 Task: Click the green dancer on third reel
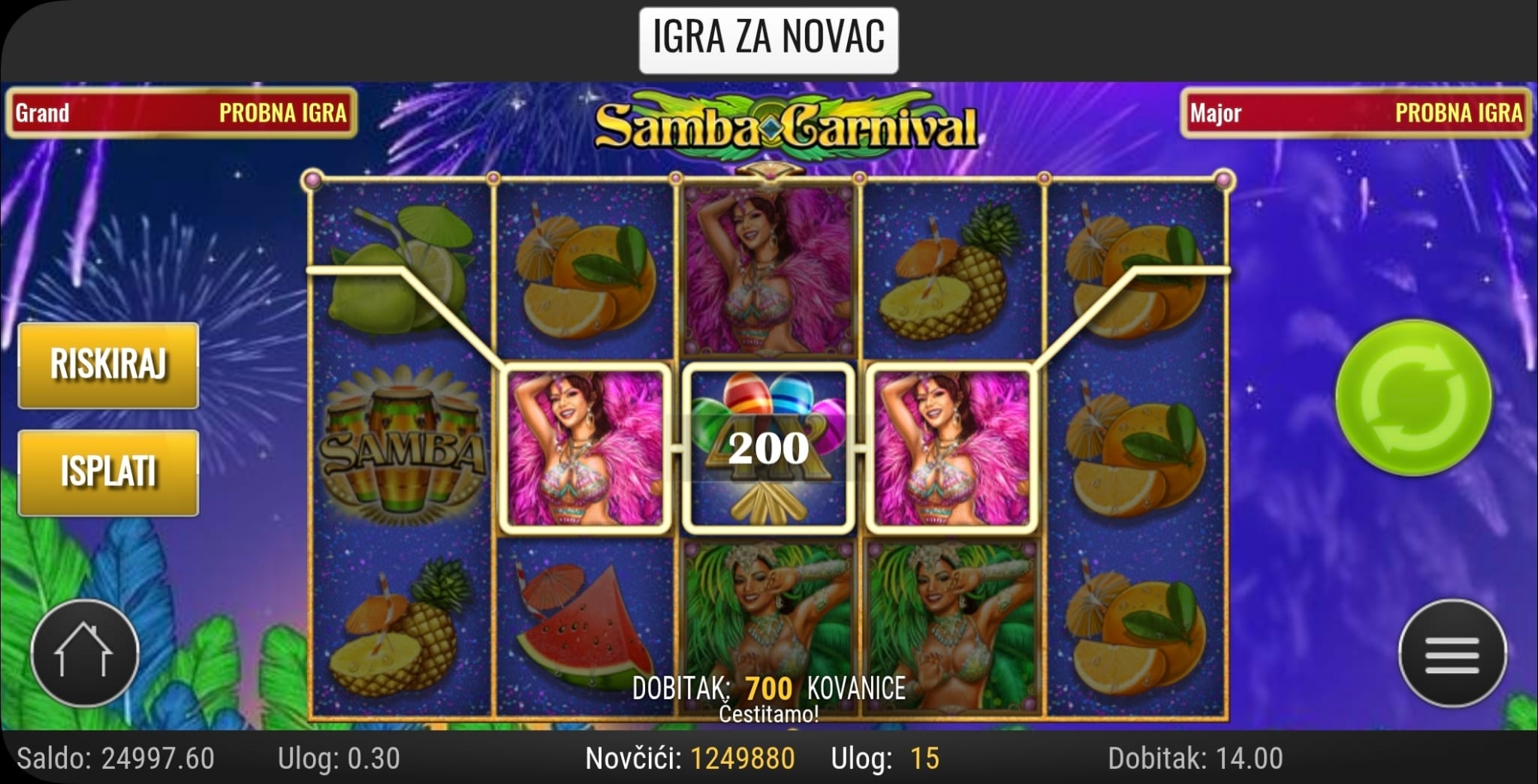click(768, 625)
